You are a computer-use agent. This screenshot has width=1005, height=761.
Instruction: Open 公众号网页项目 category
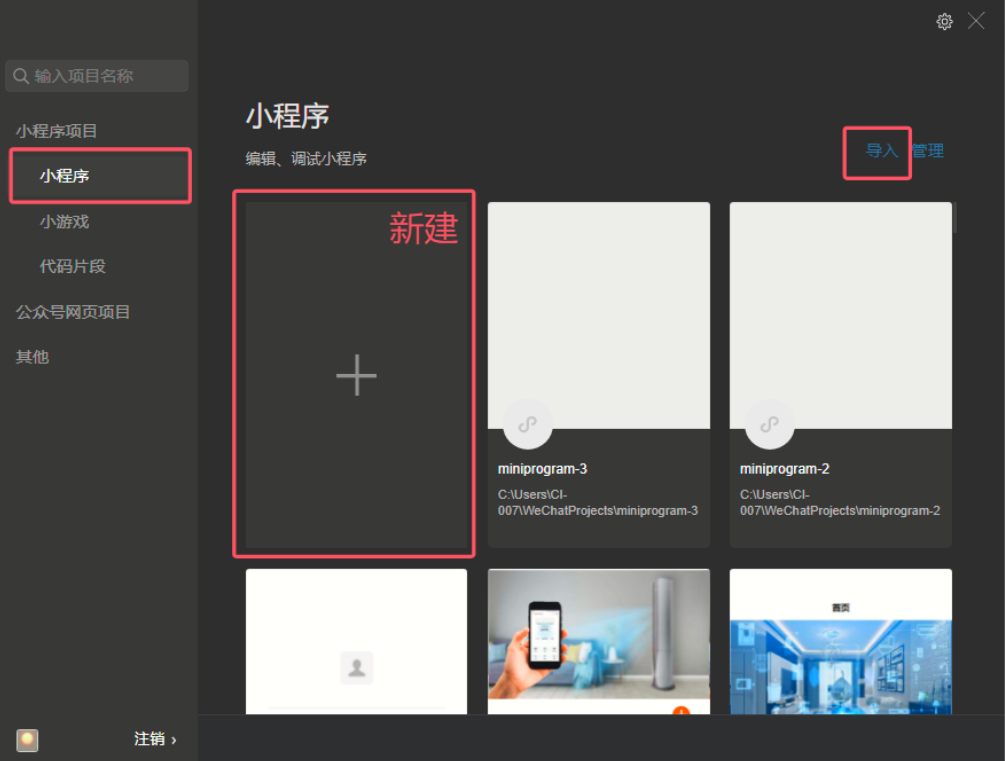[x=73, y=312]
